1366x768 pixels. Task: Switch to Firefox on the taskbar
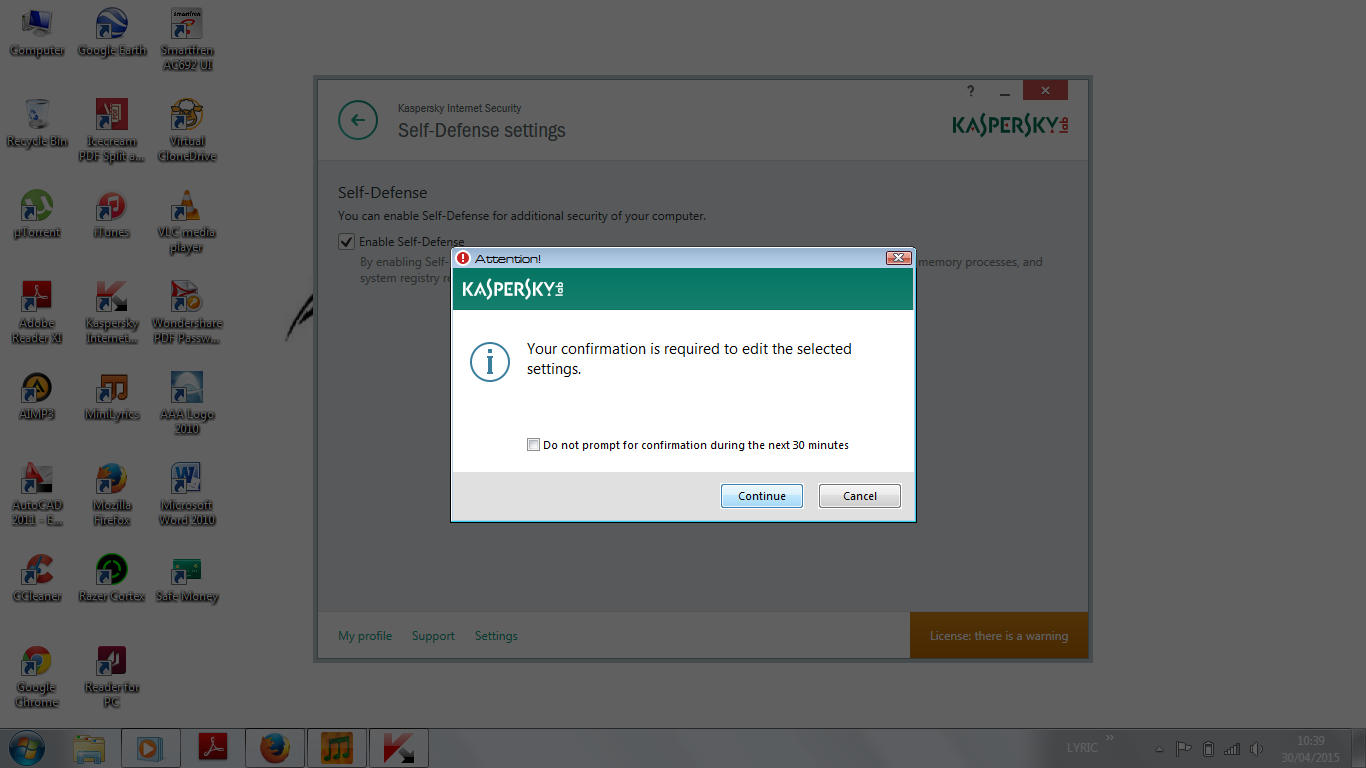[x=275, y=748]
